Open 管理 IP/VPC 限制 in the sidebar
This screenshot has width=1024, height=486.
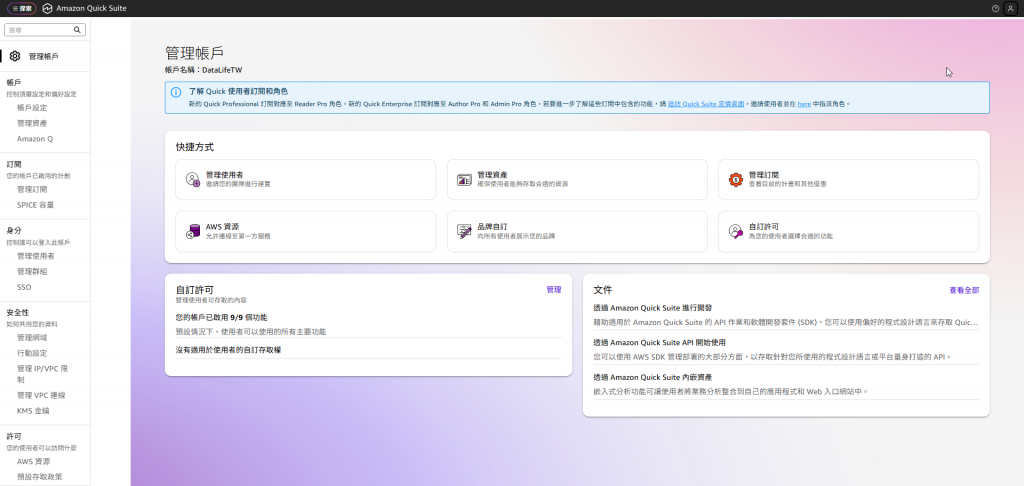[42, 374]
